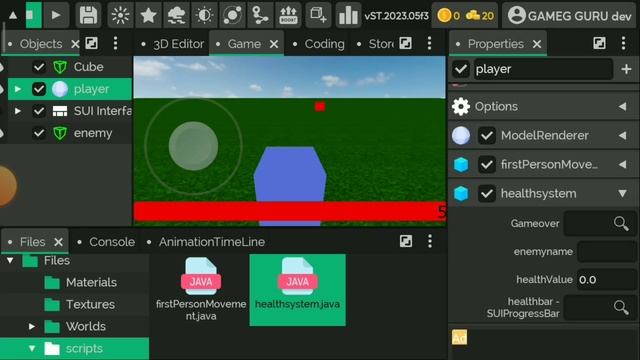
Task: Toggle the firstPersonMovement component checkbox
Action: point(487,164)
